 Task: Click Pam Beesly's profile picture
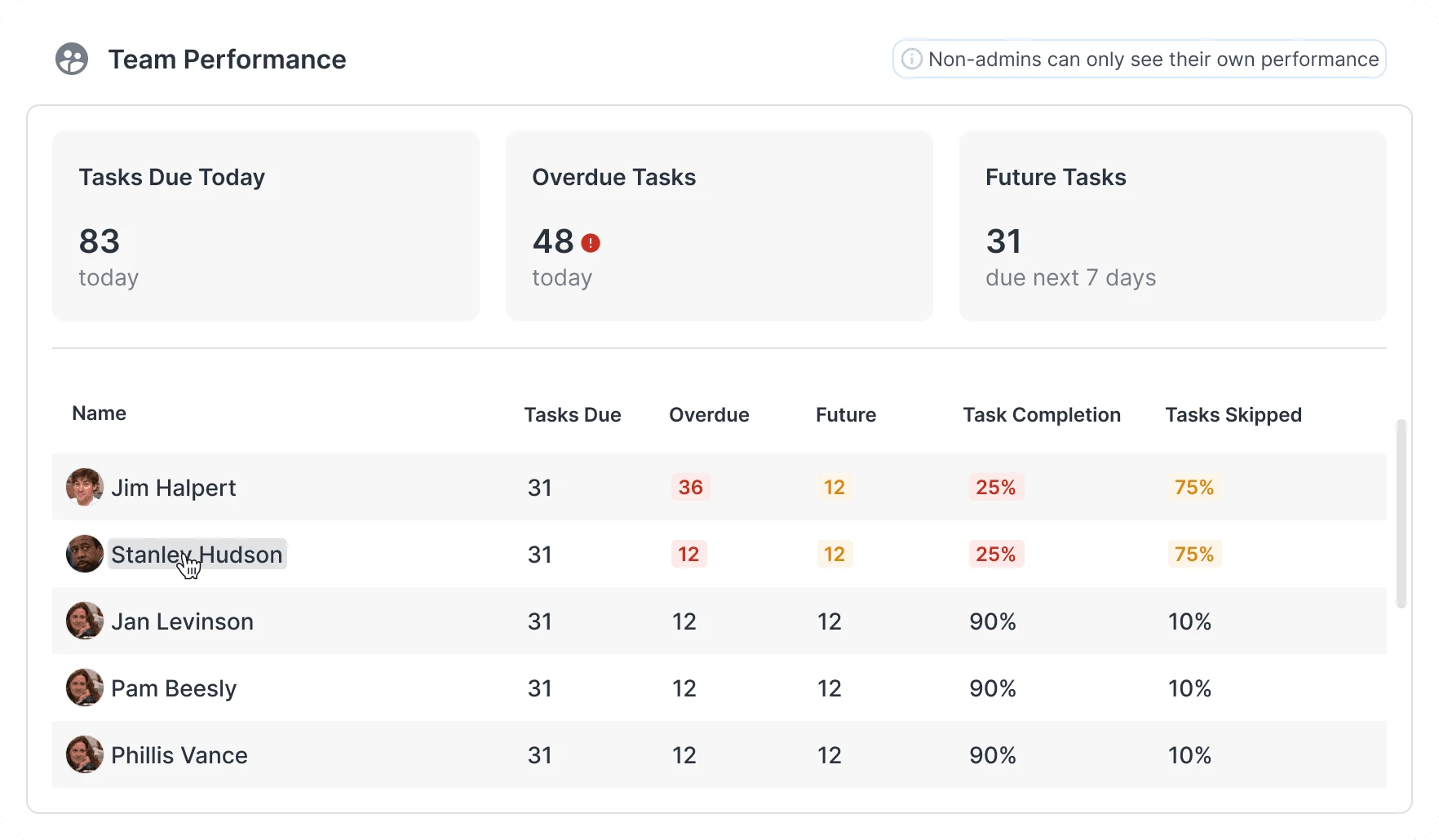click(x=84, y=687)
